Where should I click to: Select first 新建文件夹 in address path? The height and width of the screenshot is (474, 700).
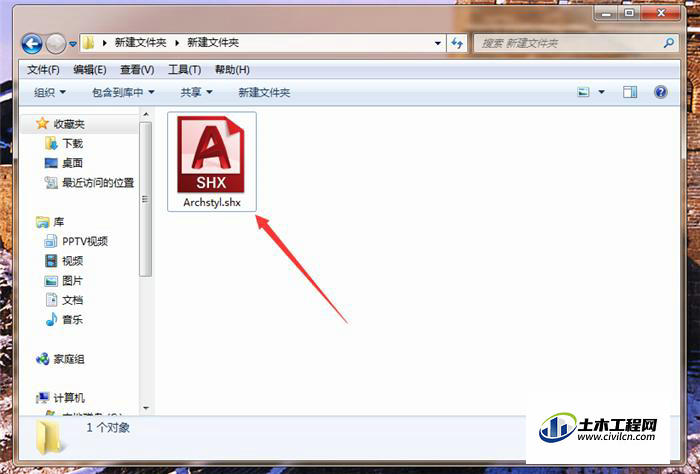point(141,43)
